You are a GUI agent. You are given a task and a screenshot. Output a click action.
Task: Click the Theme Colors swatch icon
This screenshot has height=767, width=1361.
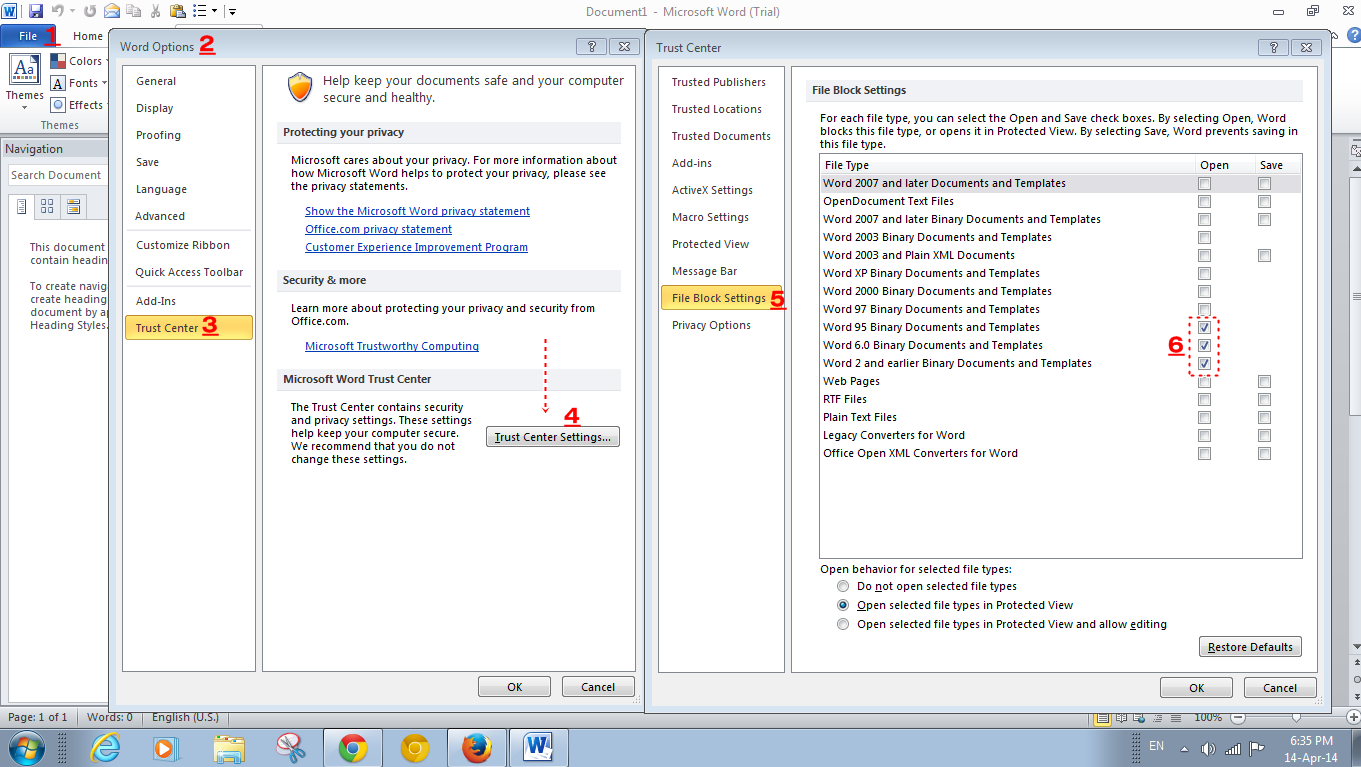click(x=58, y=61)
